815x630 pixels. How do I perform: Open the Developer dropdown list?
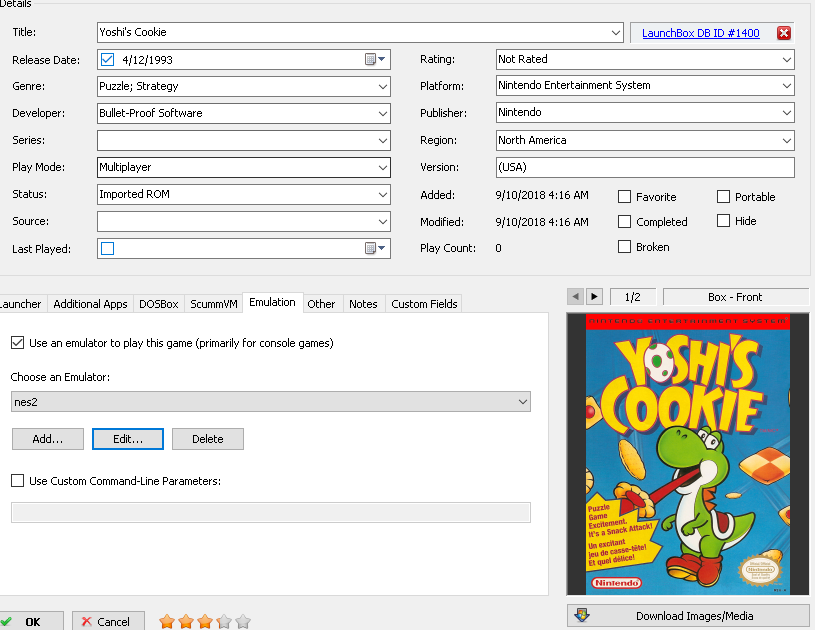383,113
